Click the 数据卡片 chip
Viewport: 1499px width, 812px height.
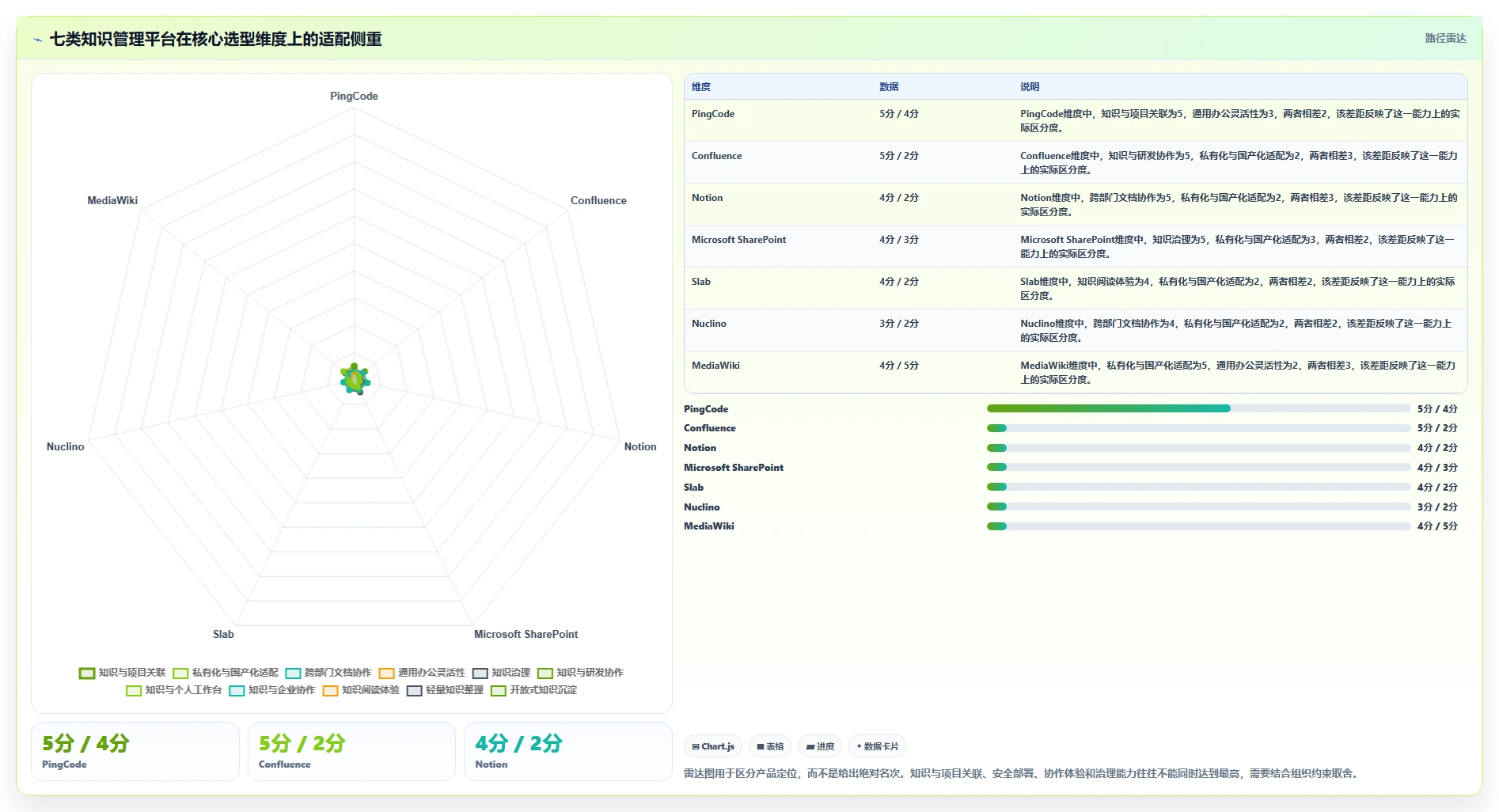(x=878, y=746)
